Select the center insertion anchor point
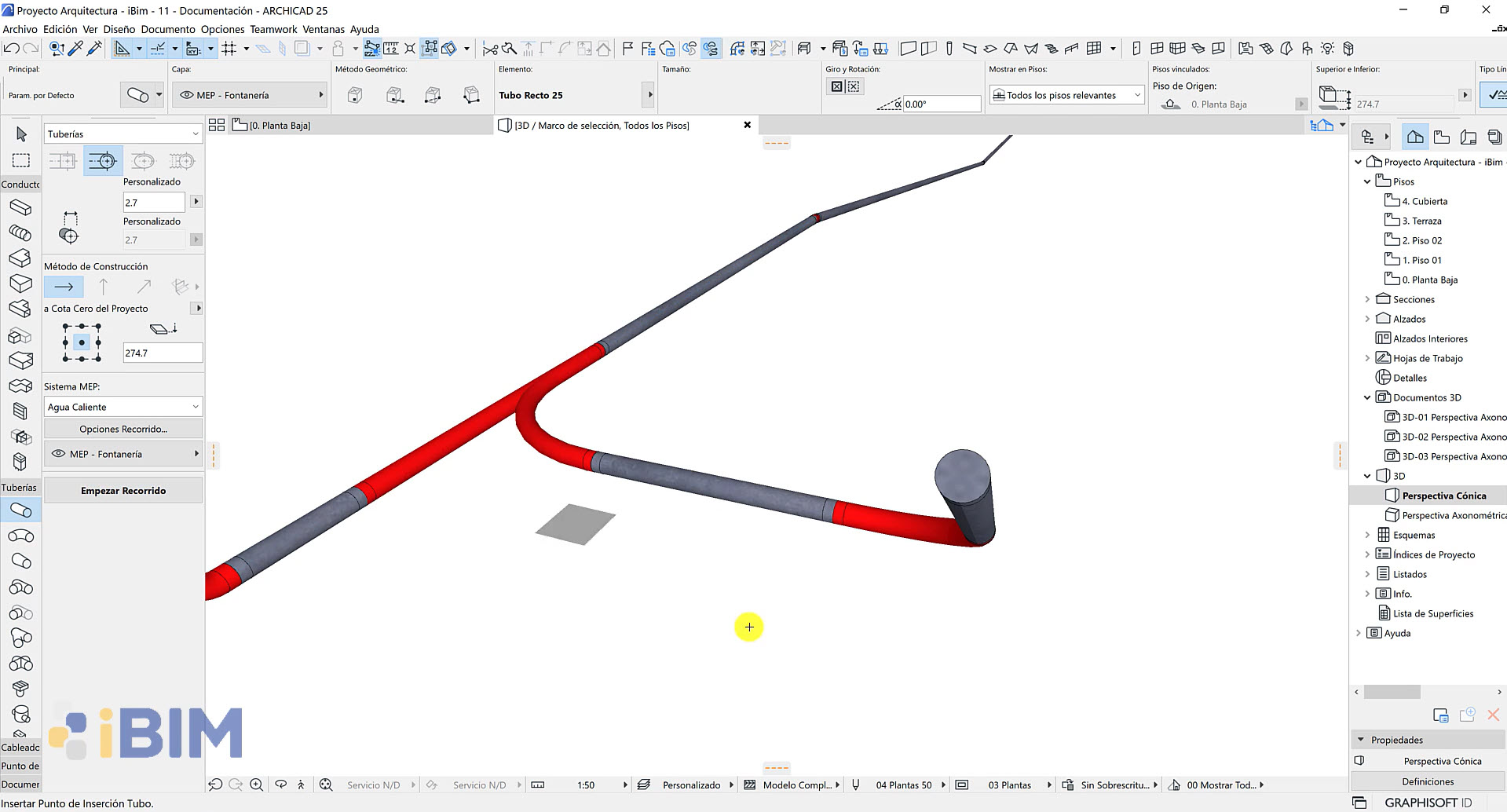The image size is (1507, 812). tap(81, 342)
